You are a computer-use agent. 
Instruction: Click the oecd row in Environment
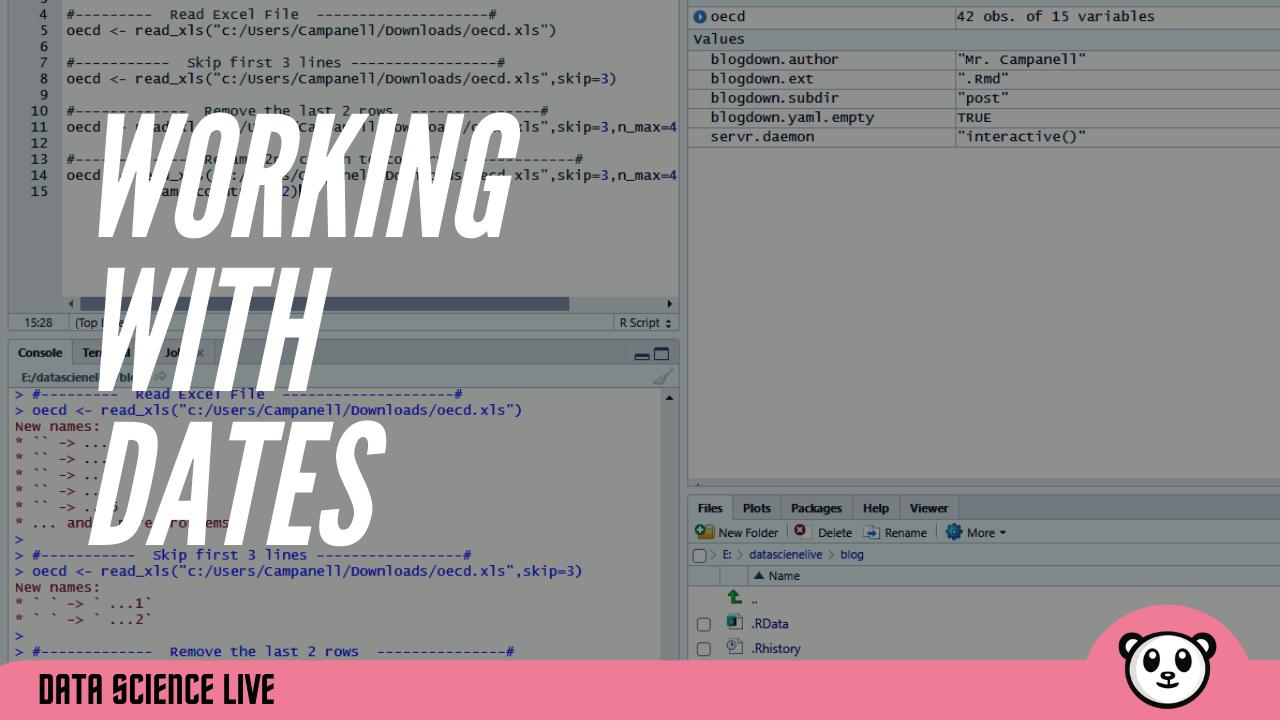984,16
